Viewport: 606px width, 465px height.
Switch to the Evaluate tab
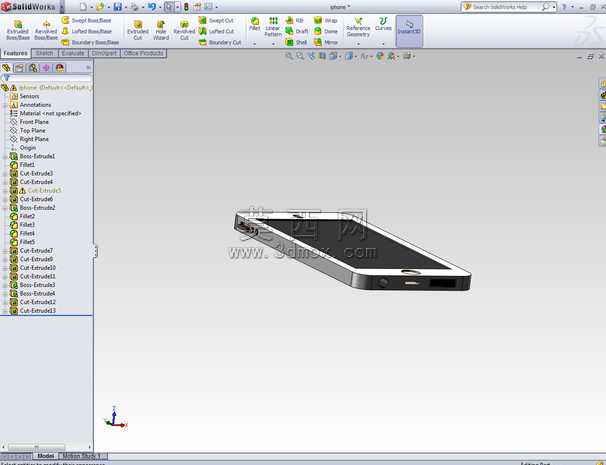pyautogui.click(x=73, y=53)
